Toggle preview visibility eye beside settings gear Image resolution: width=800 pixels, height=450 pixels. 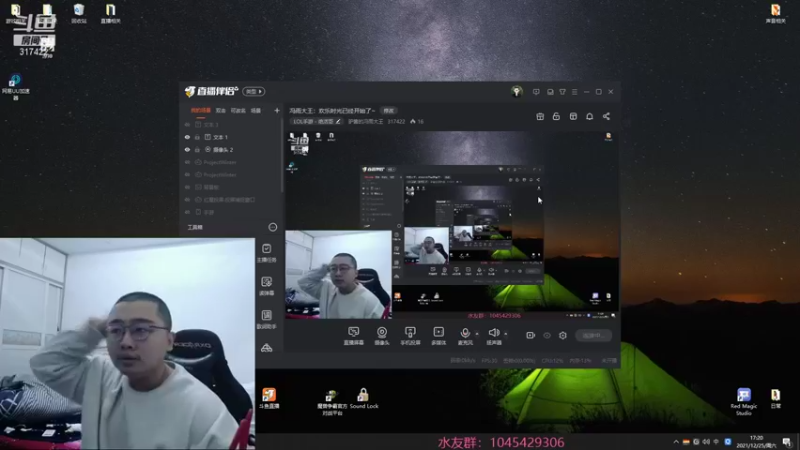point(547,335)
